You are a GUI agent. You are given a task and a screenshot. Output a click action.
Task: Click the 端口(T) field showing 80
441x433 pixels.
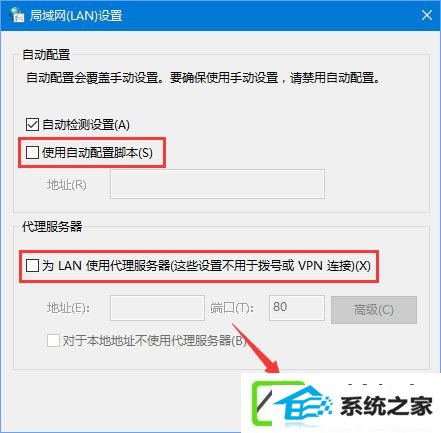tap(297, 308)
